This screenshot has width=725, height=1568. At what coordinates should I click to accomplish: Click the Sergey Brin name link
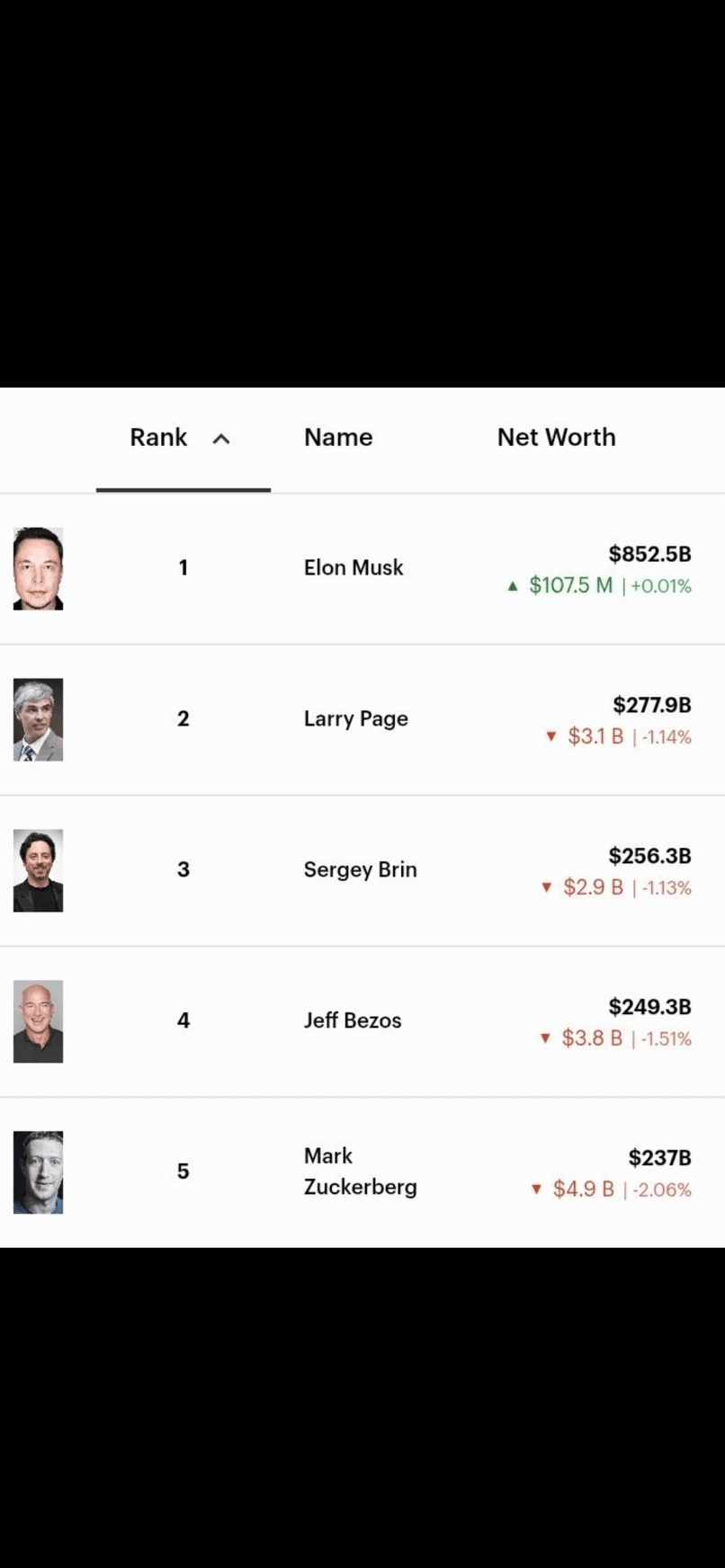point(361,869)
